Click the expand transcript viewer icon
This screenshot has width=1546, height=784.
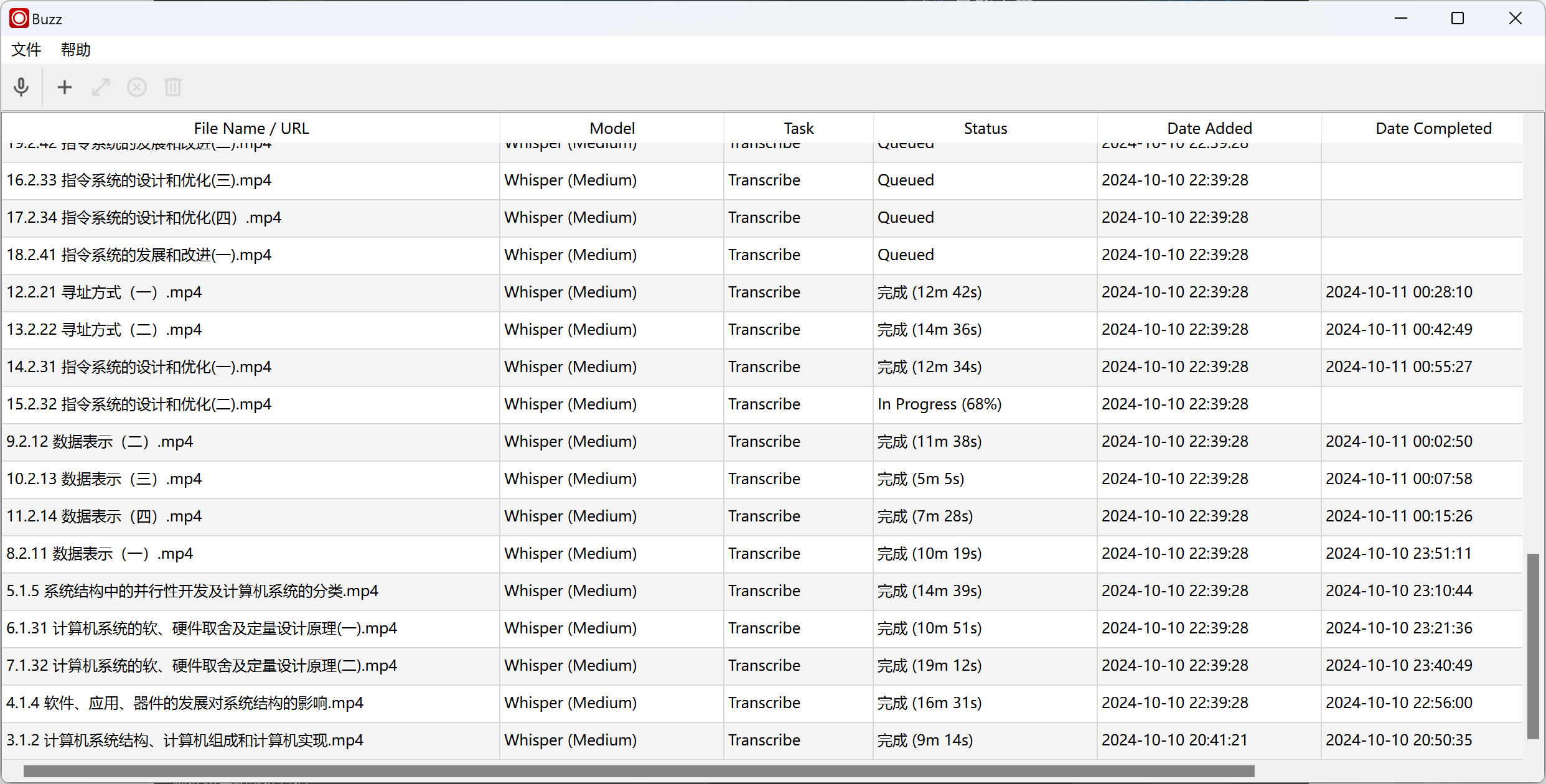(101, 87)
